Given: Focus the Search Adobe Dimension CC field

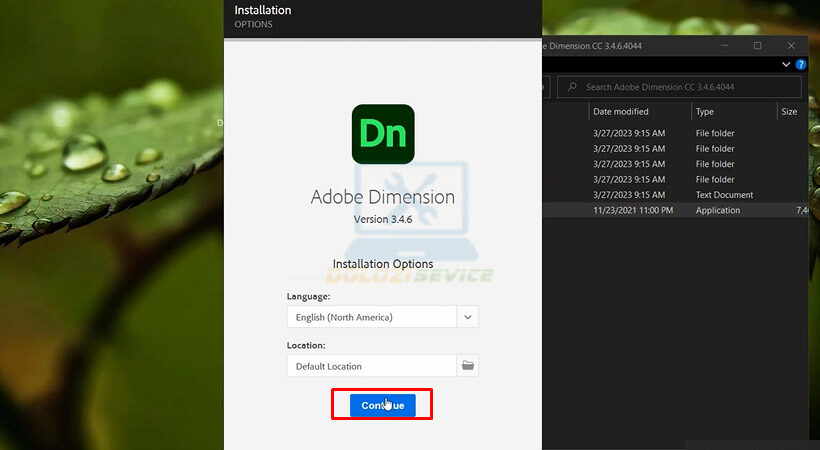Looking at the screenshot, I should 675,87.
